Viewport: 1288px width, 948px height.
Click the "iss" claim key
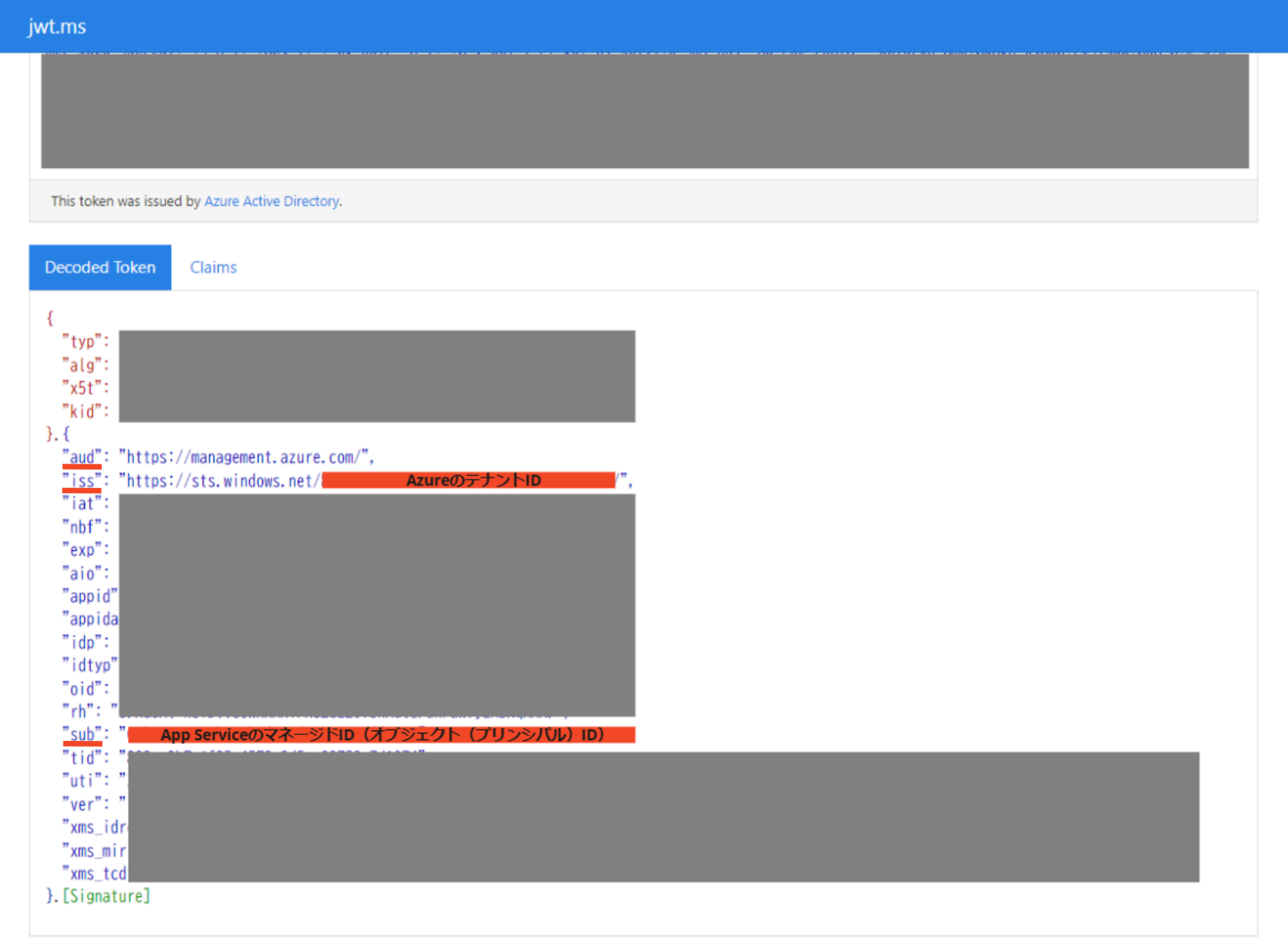click(x=82, y=481)
